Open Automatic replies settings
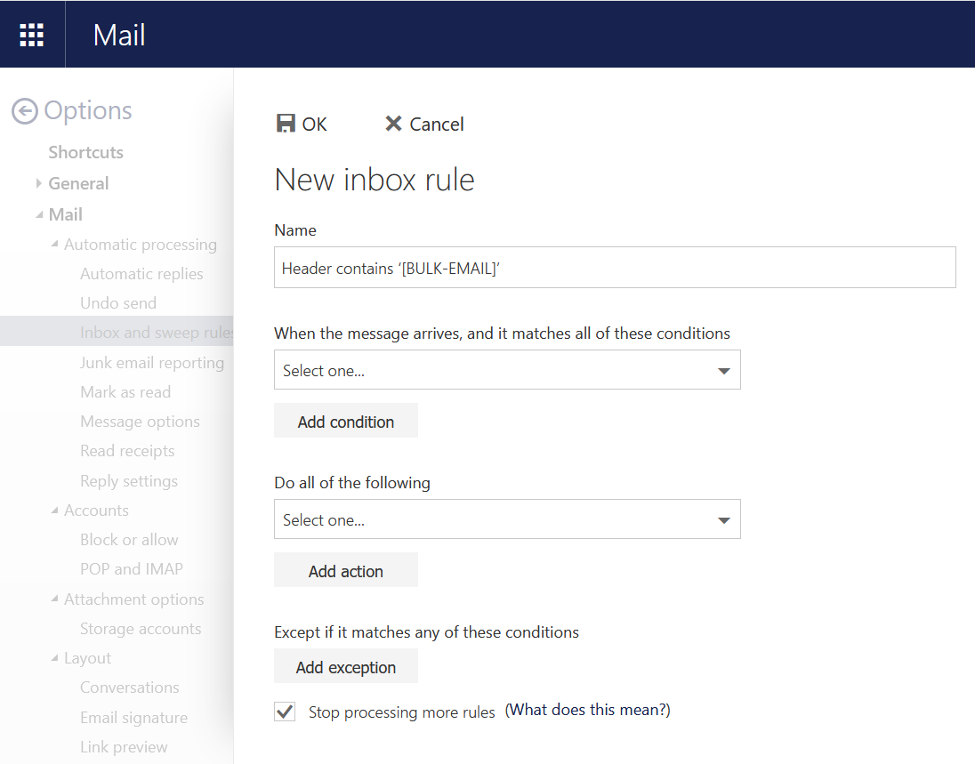977x764 pixels. [141, 274]
